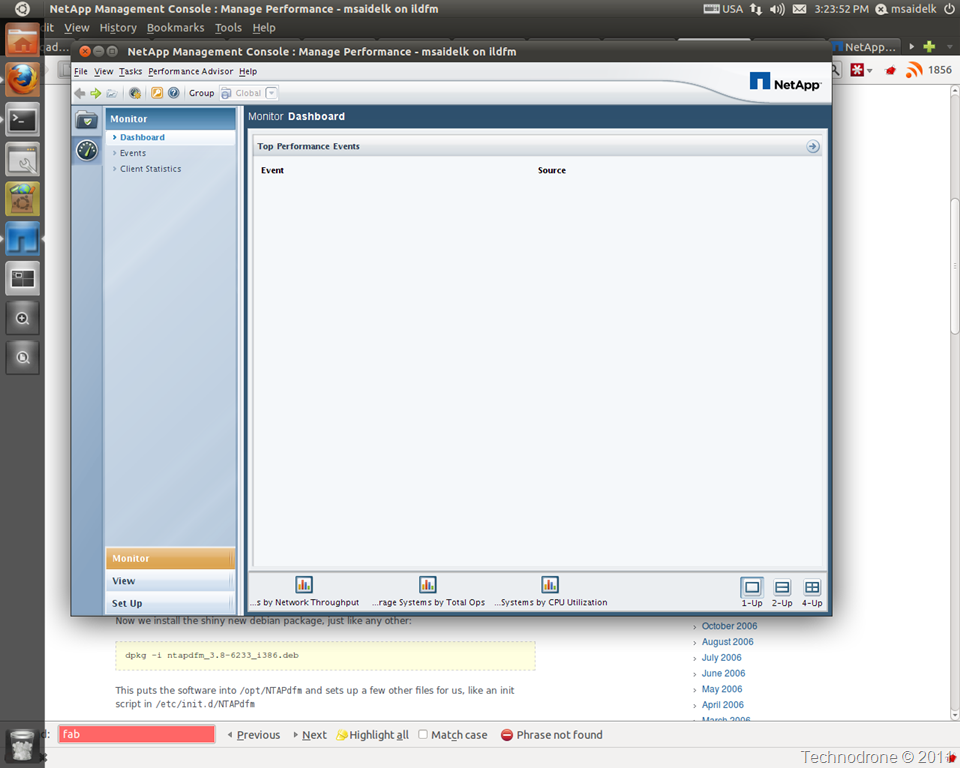This screenshot has height=768, width=960.
Task: Open Ubuntu Software Center from launcher
Action: pyautogui.click(x=22, y=199)
